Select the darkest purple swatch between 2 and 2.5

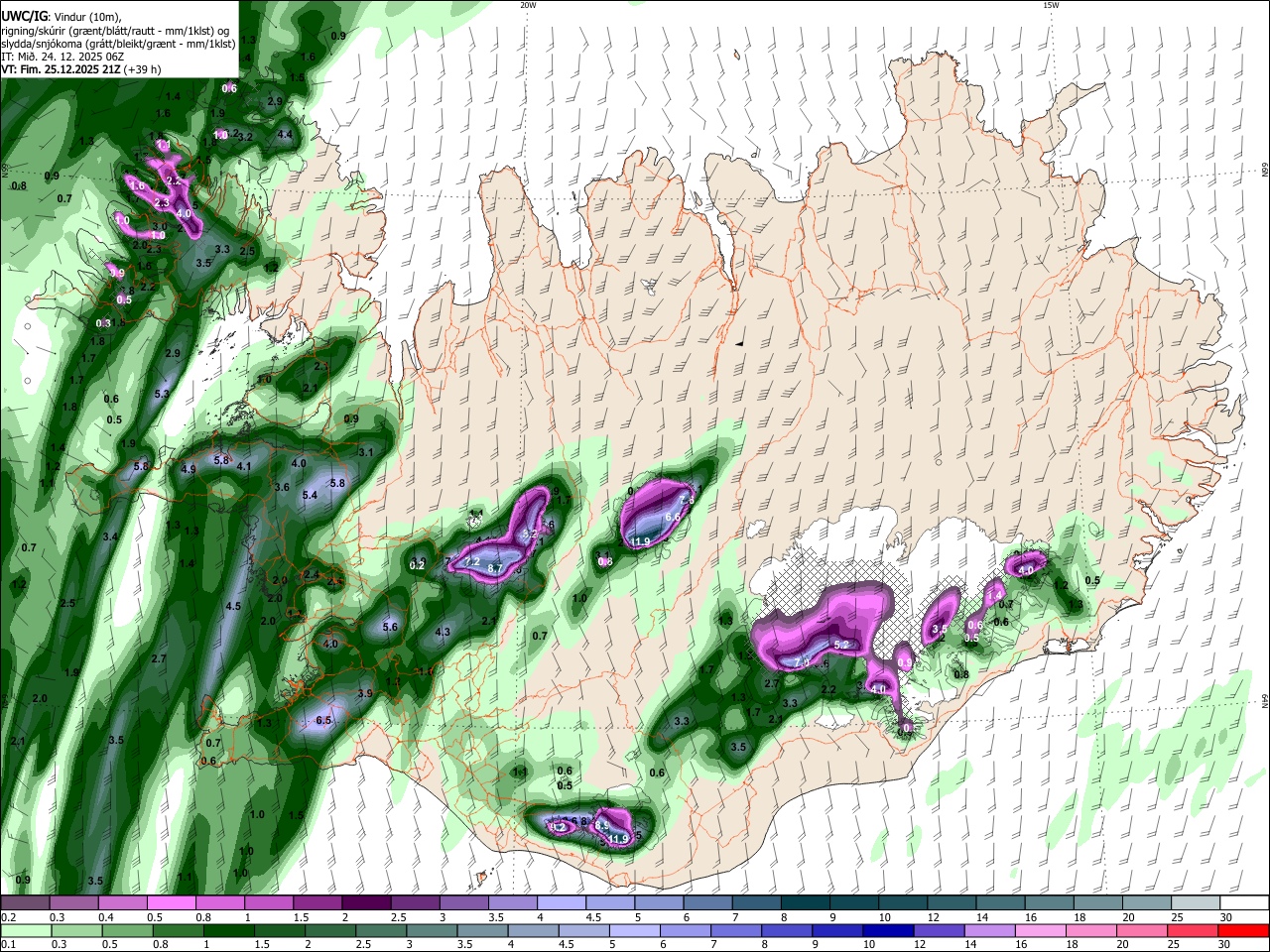pyautogui.click(x=366, y=903)
